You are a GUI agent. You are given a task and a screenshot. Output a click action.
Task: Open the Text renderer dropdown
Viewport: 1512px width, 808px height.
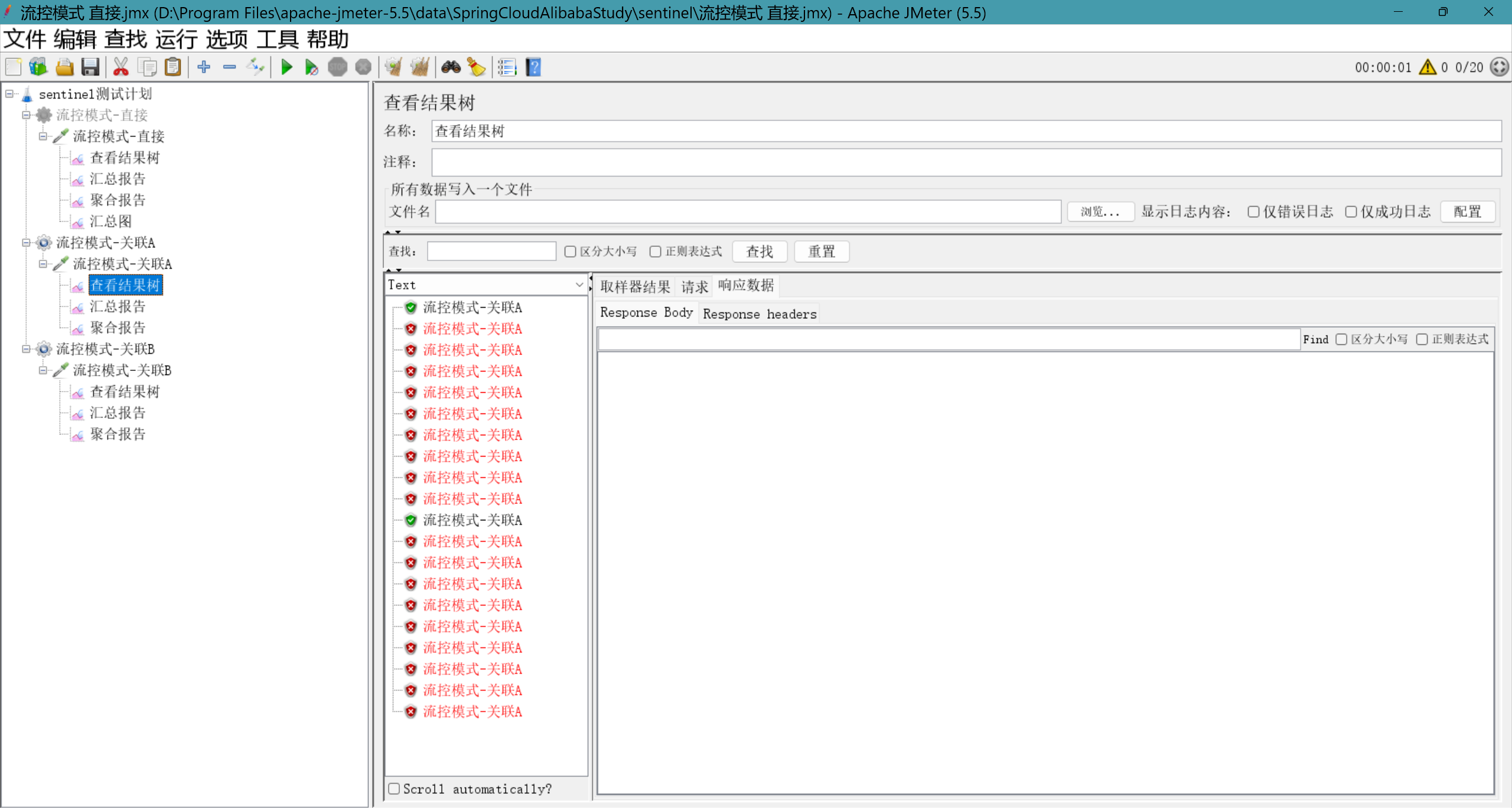[485, 285]
